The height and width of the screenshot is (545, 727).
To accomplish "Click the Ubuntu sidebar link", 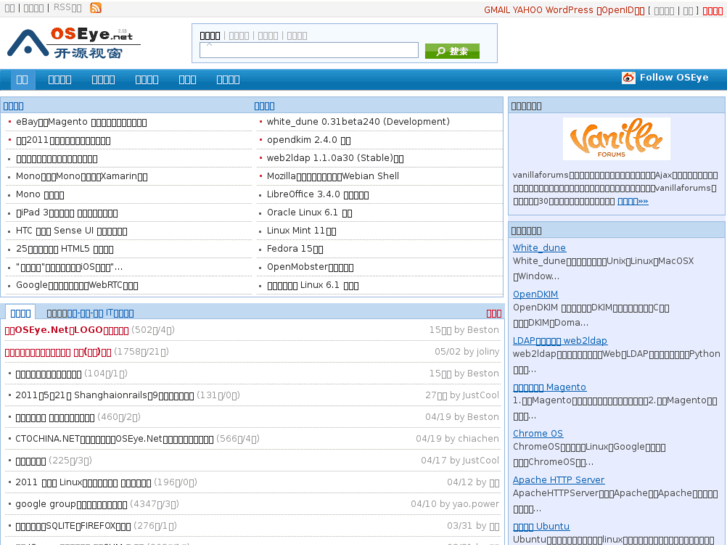I will pyautogui.click(x=541, y=526).
